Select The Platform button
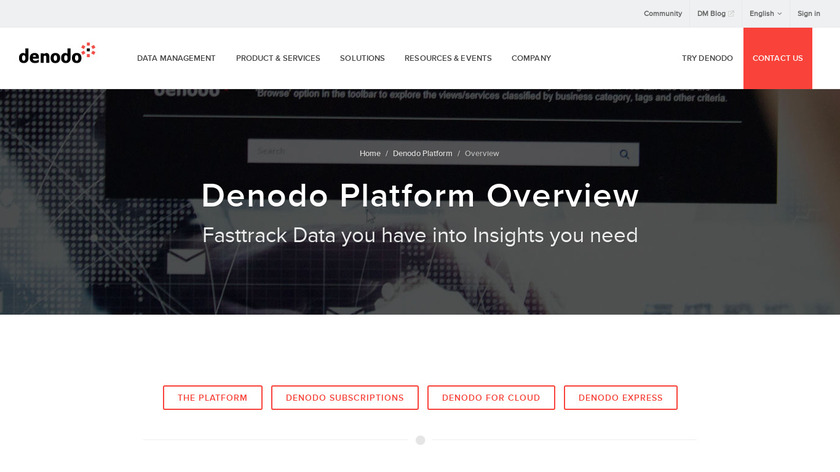The height and width of the screenshot is (472, 840). tap(213, 398)
